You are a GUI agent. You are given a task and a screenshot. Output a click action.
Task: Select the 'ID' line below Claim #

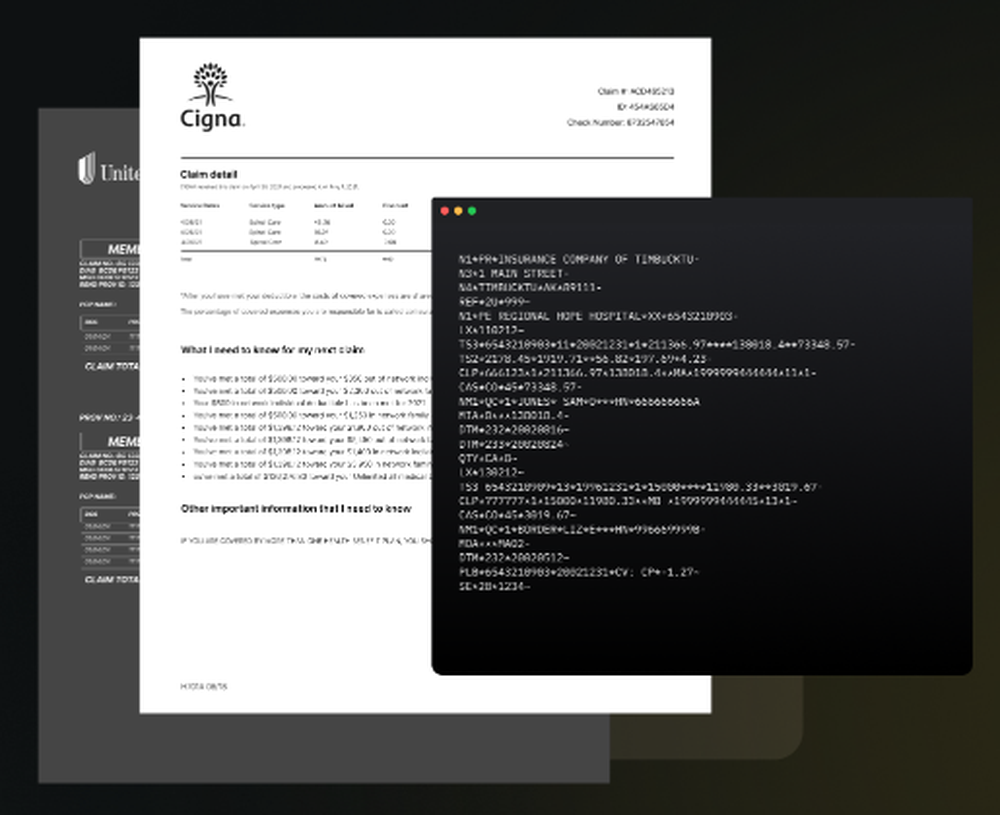[645, 107]
